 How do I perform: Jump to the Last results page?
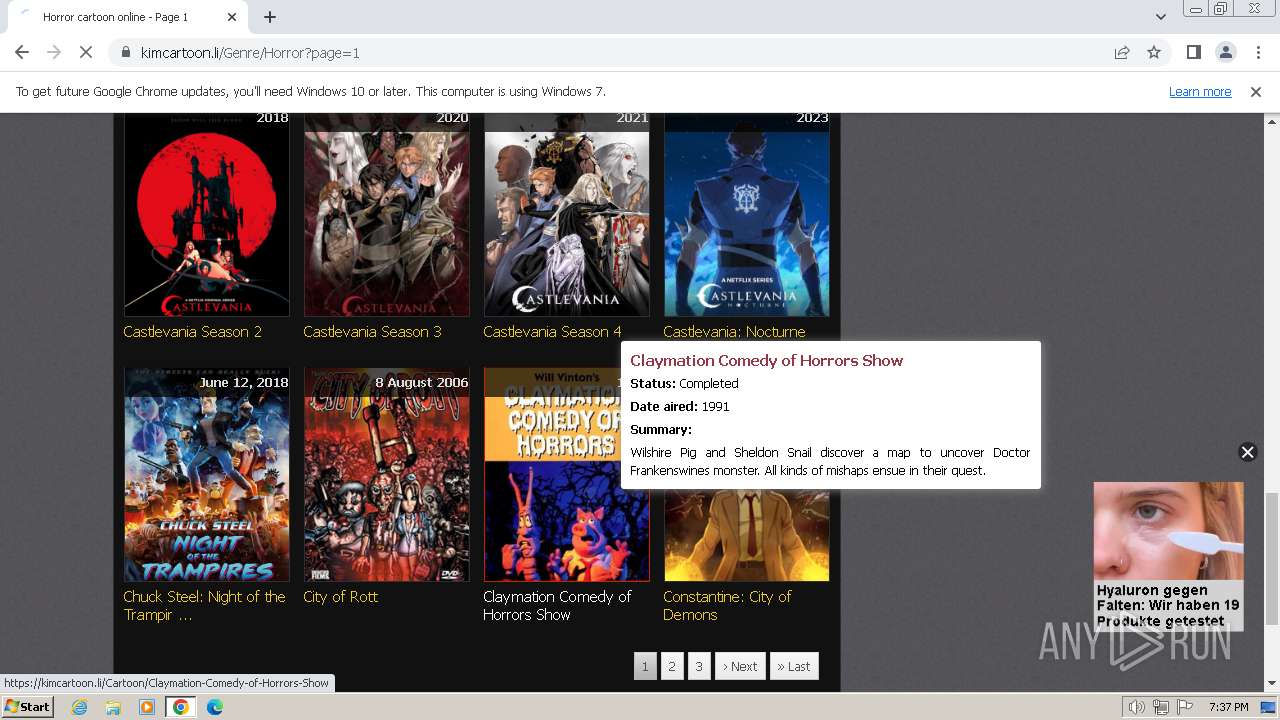pos(794,666)
